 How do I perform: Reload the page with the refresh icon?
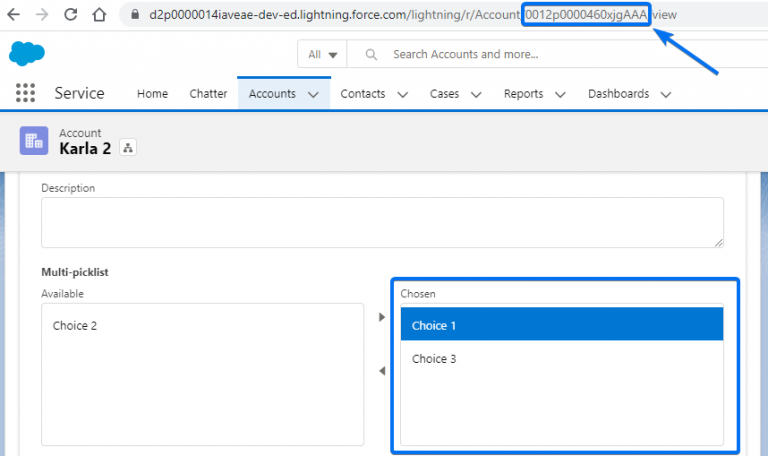(x=71, y=15)
